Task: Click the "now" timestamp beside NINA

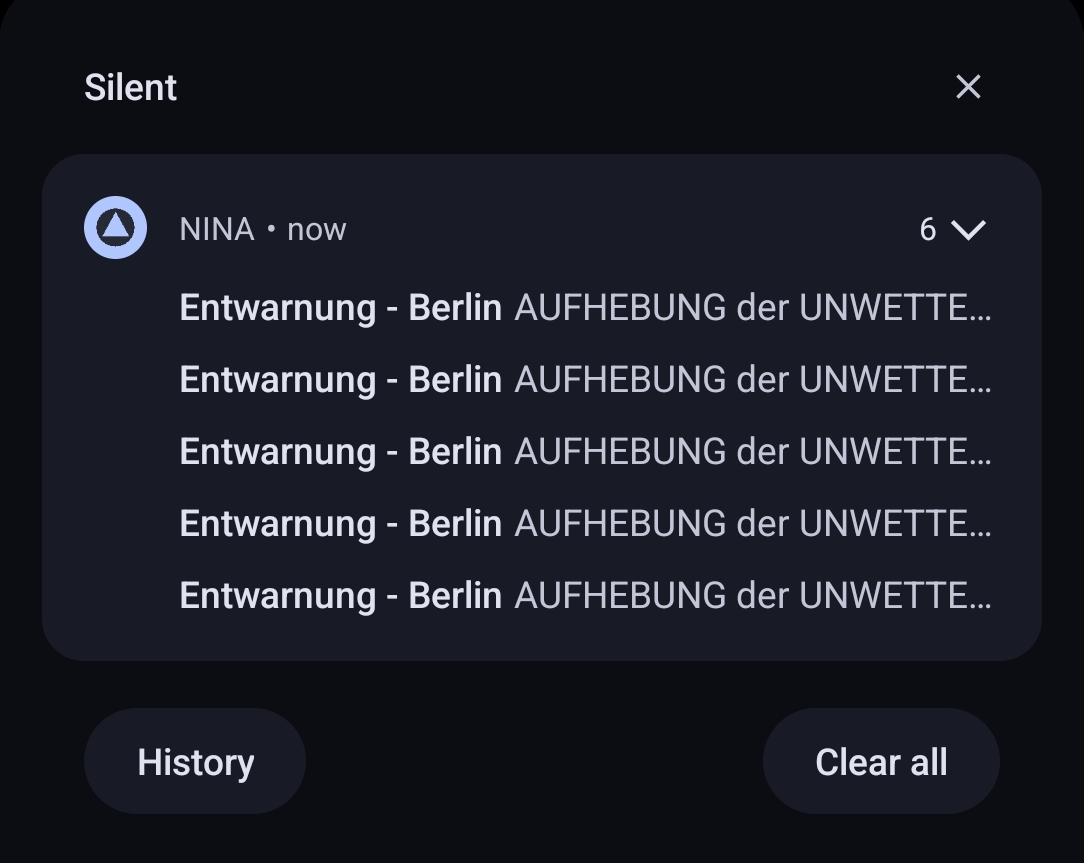Action: (x=317, y=229)
